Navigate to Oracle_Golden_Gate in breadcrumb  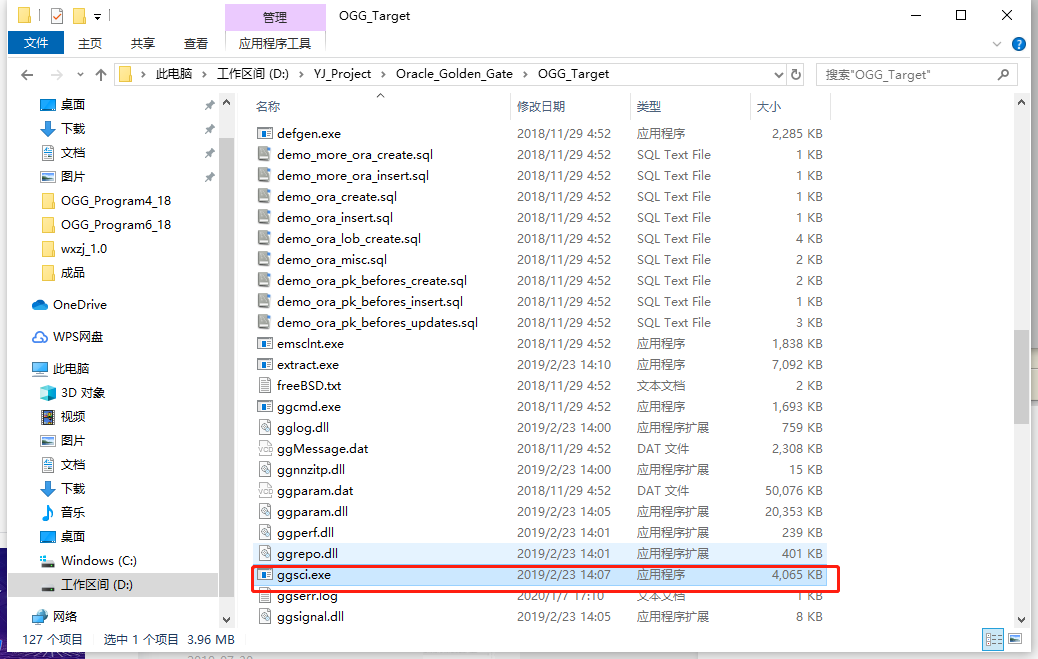[x=454, y=74]
